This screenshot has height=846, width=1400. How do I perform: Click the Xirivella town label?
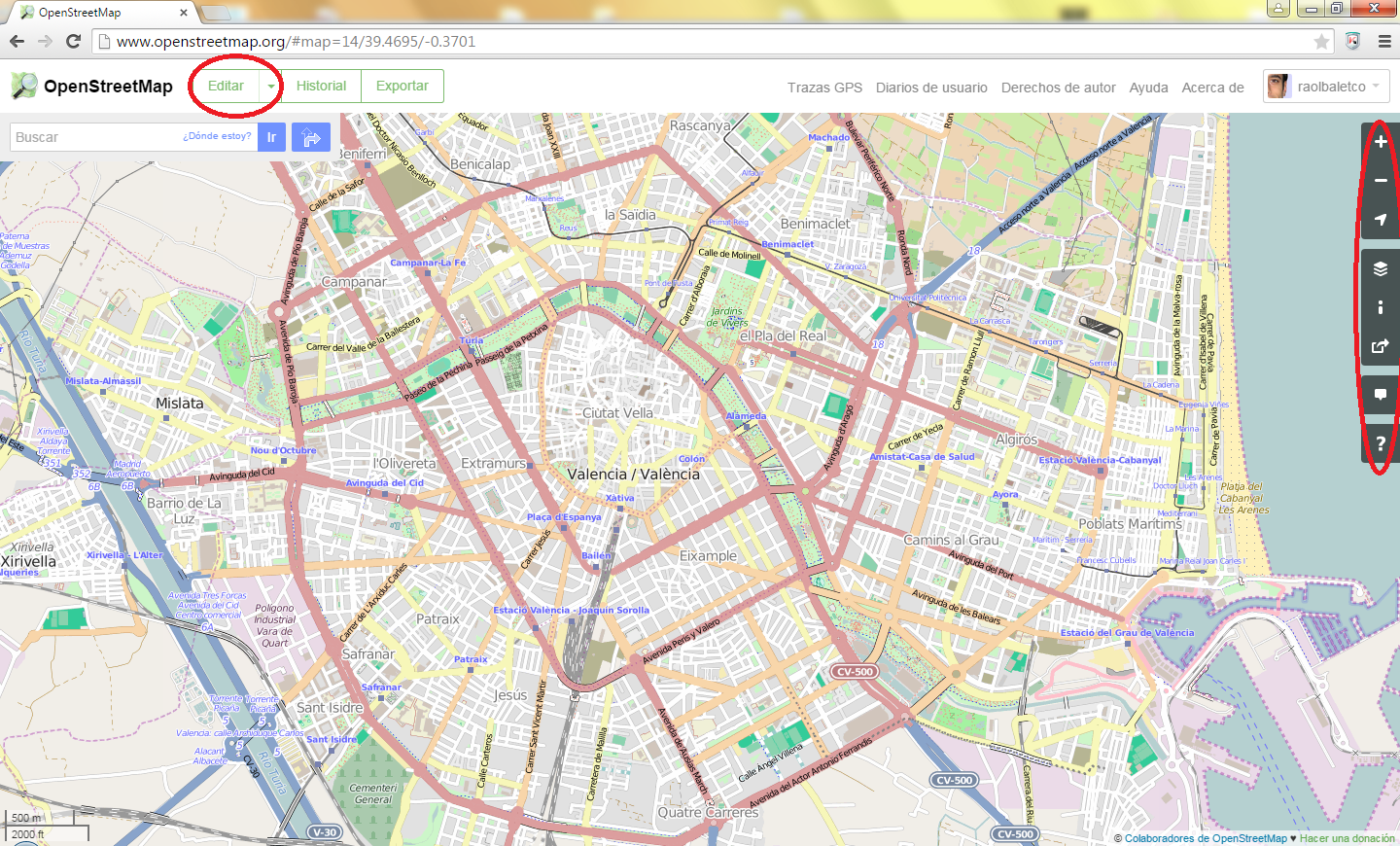28,562
